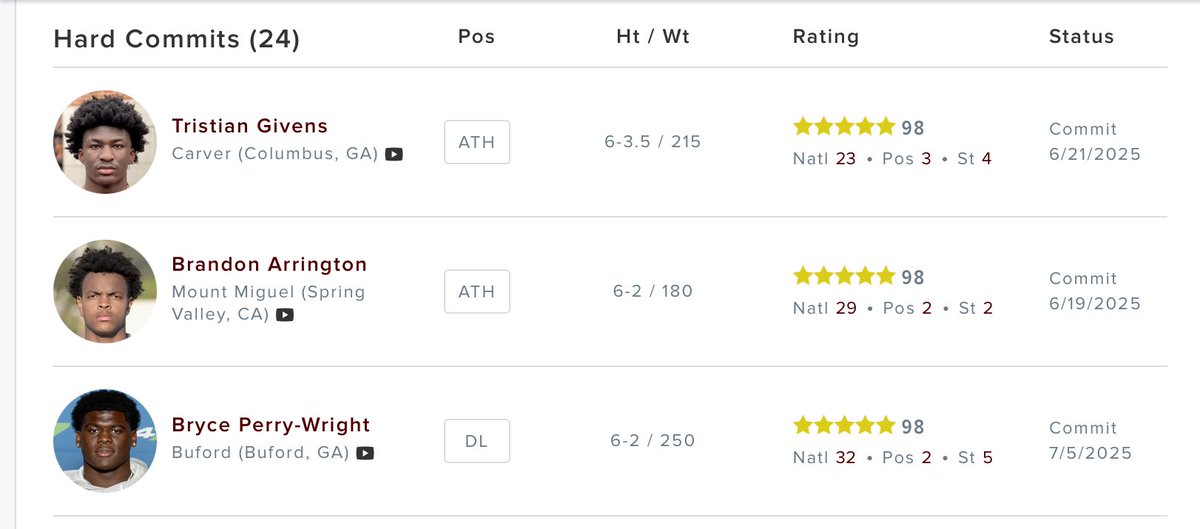Click video icon next to Buford (Buford, GA)
This screenshot has width=1200, height=529.
coord(366,453)
